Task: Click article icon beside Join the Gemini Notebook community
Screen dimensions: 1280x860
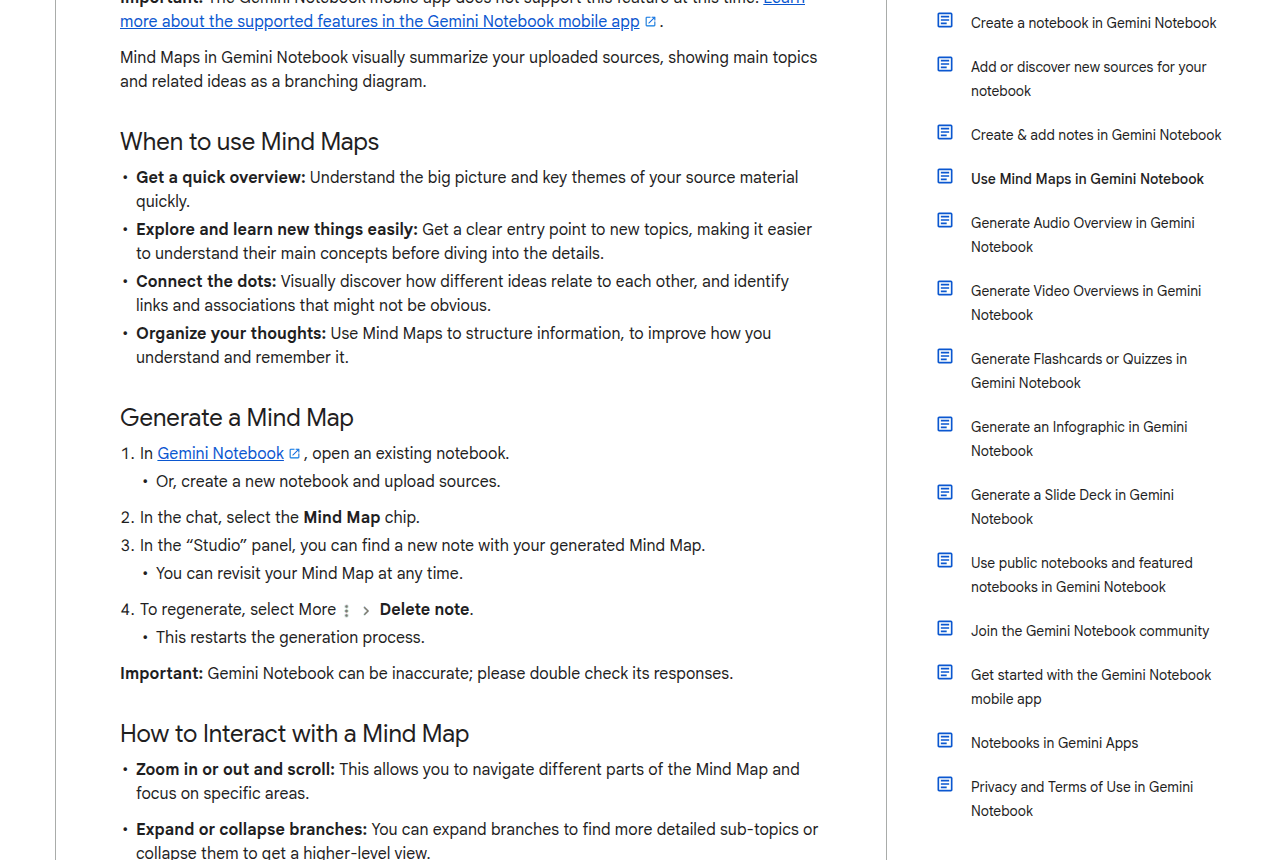Action: click(945, 628)
